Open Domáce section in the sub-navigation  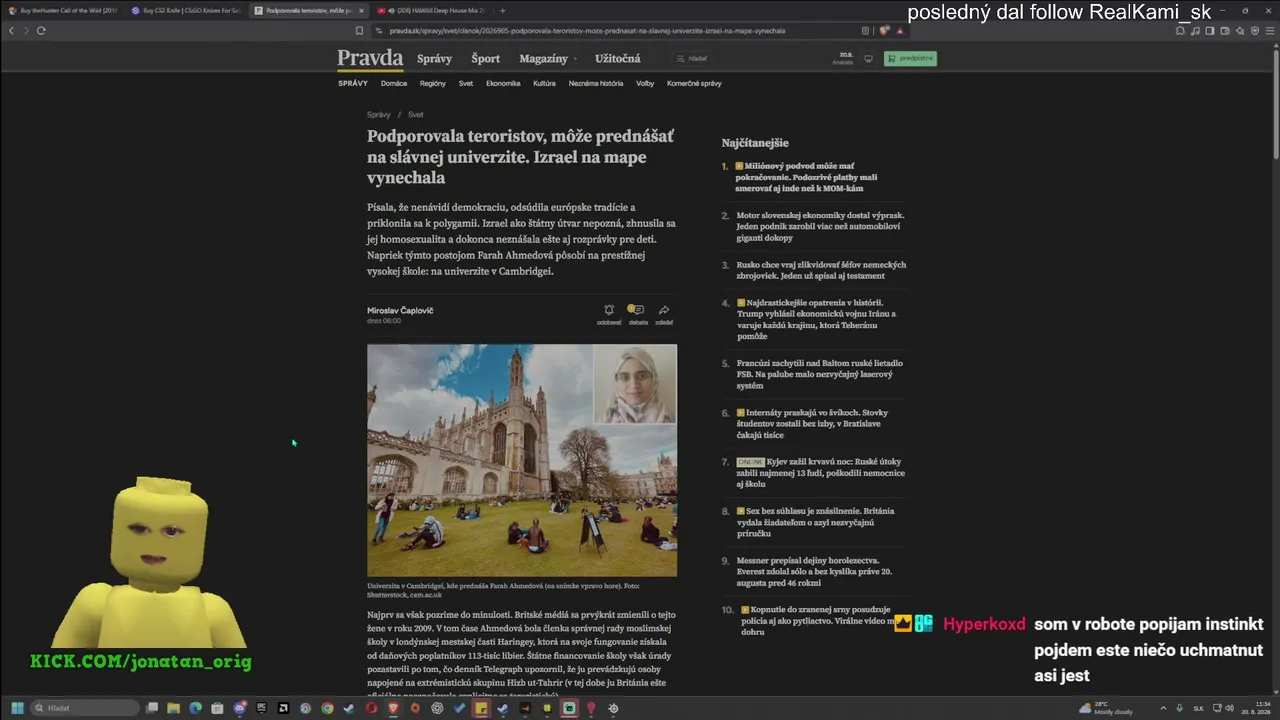394,84
